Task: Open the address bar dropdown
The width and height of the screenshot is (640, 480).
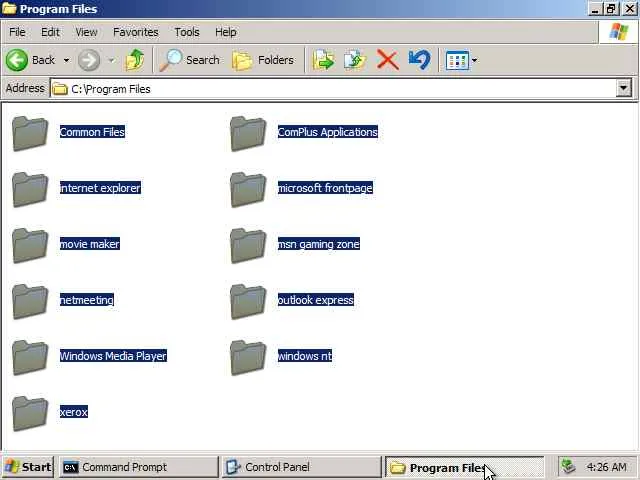Action: point(624,88)
